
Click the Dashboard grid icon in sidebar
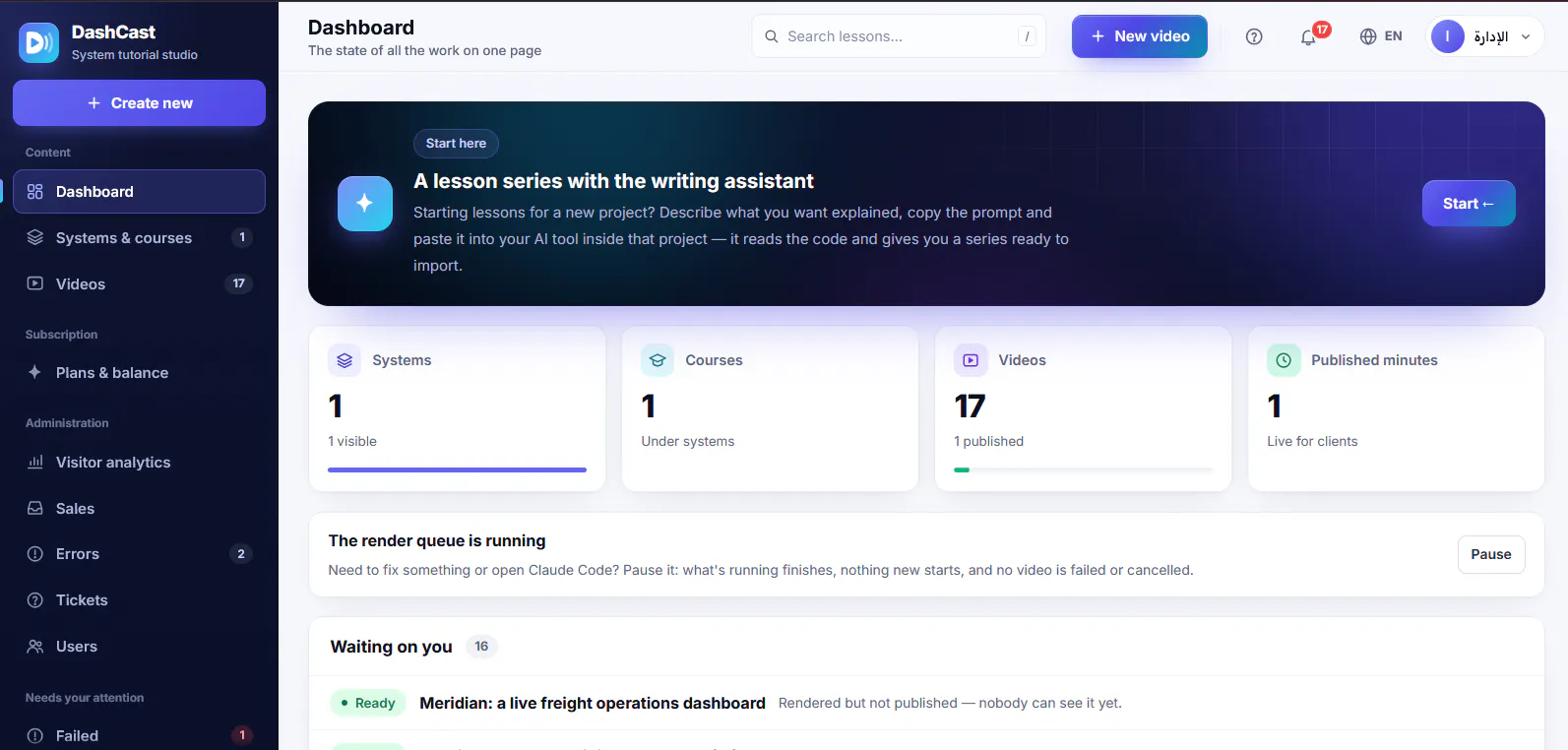(35, 192)
